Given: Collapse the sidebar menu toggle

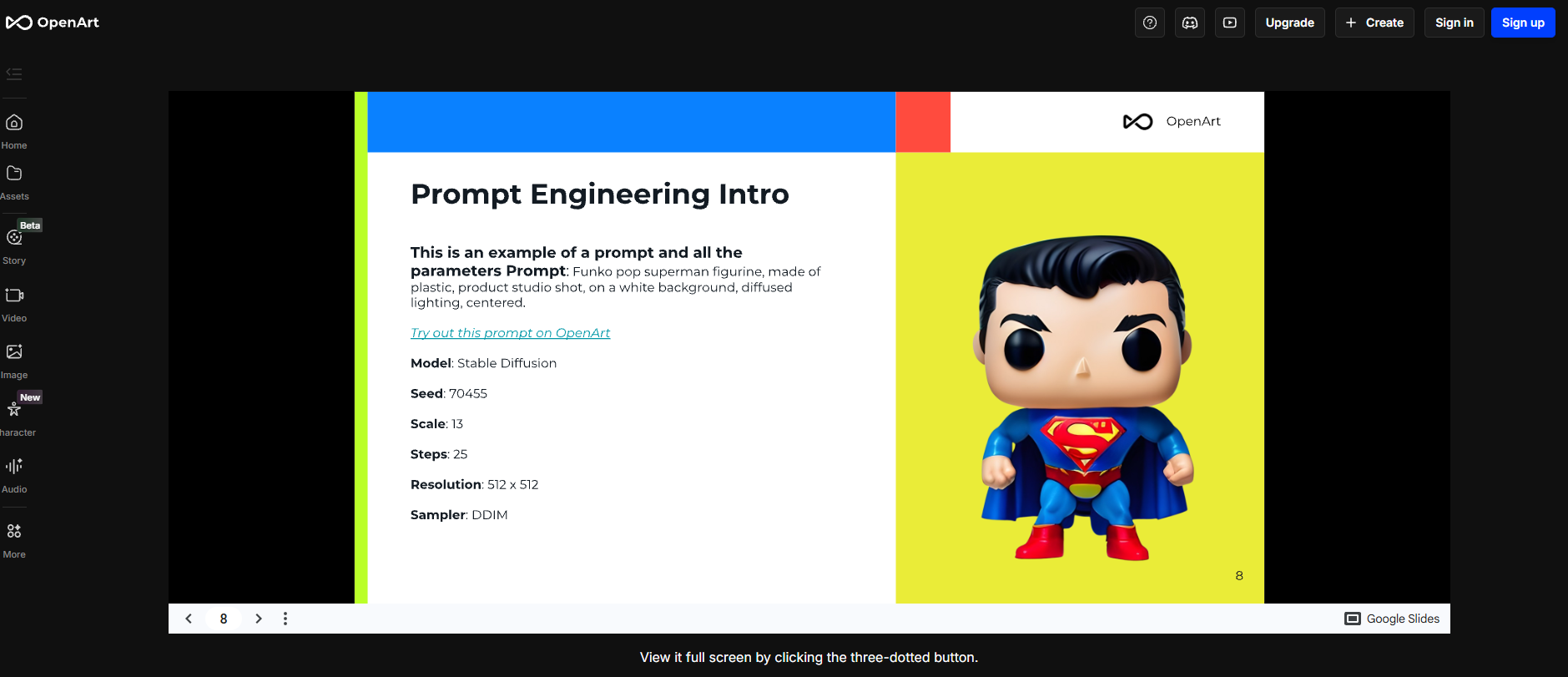Looking at the screenshot, I should click(14, 73).
